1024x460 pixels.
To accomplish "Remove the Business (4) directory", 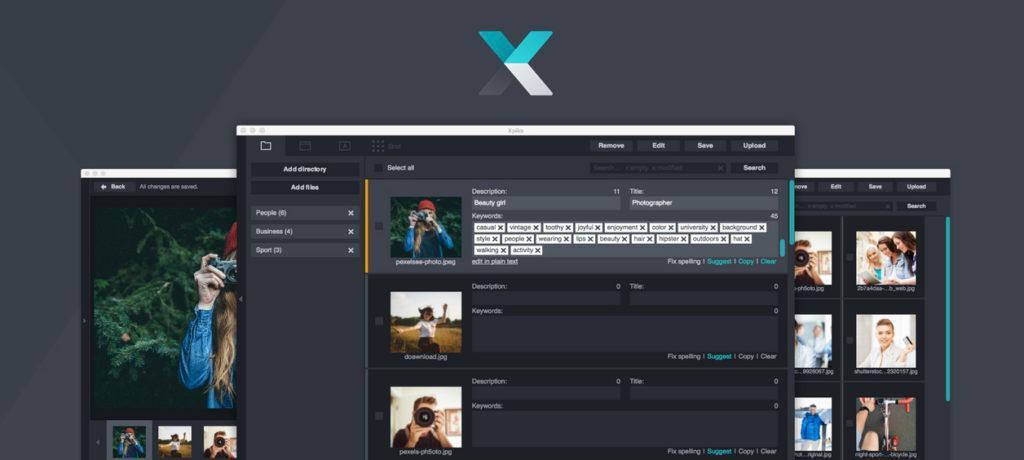I will coord(351,231).
